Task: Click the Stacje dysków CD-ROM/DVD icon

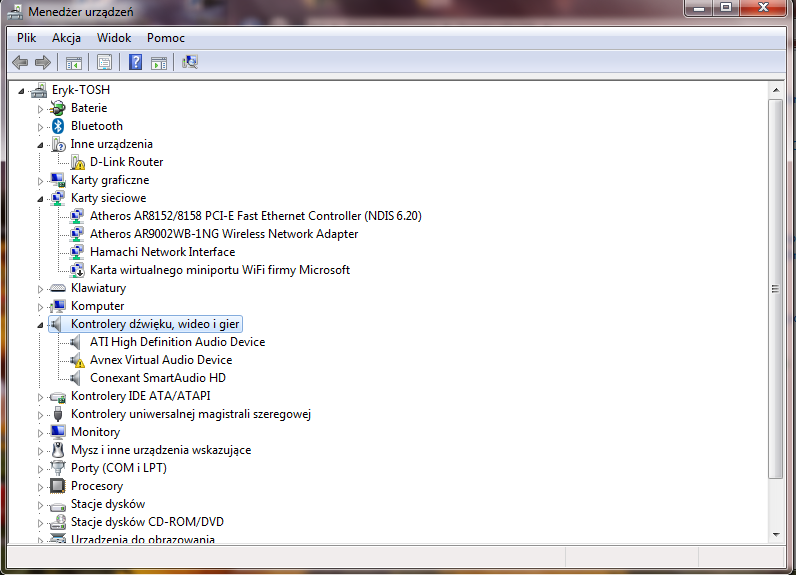Action: pos(58,522)
